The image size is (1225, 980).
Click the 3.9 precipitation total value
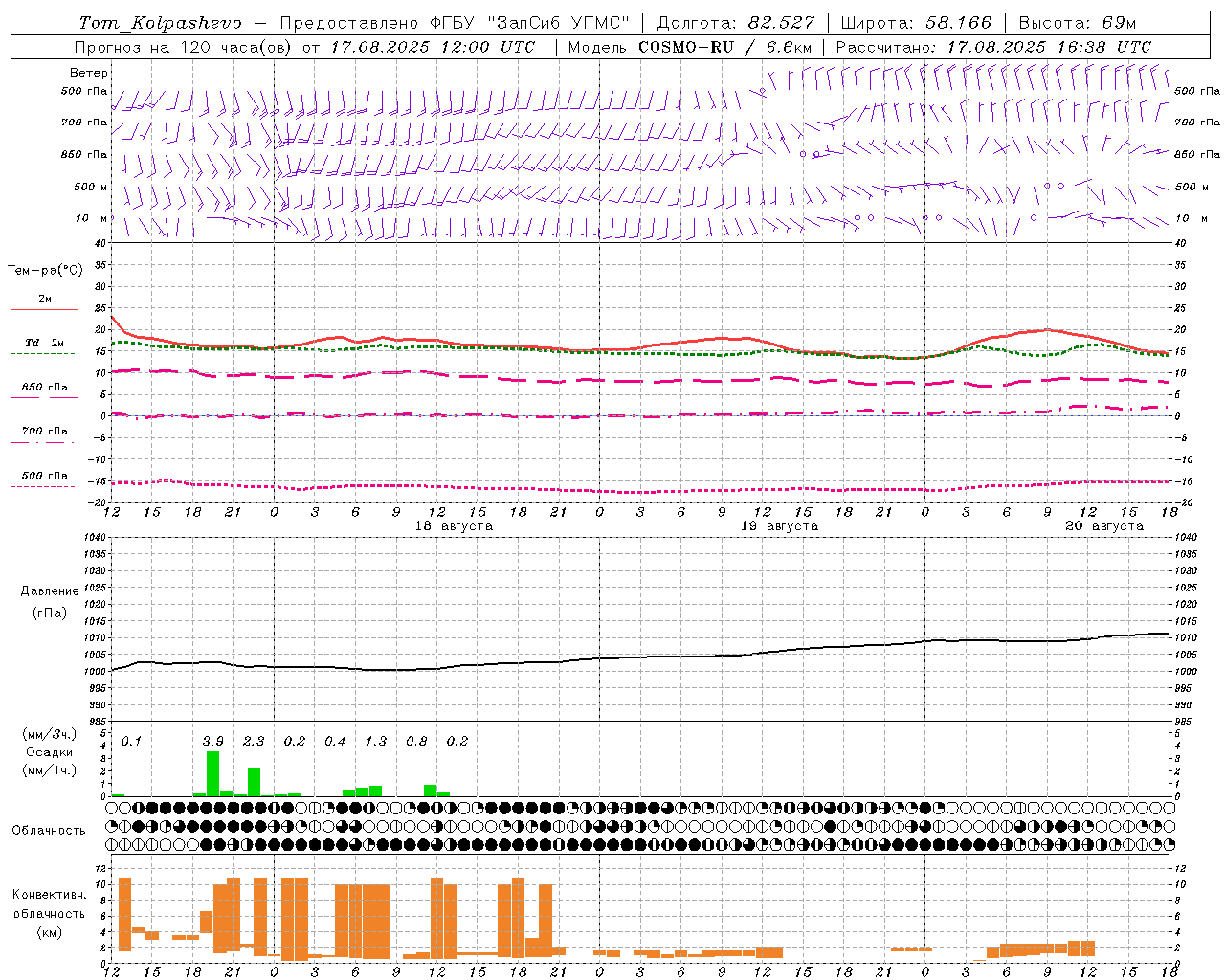212,742
